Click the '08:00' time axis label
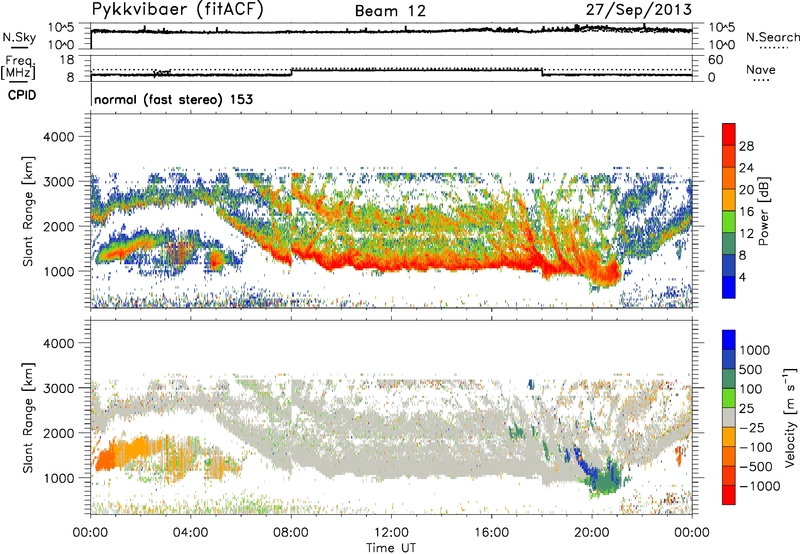The height and width of the screenshot is (554, 800). tap(291, 533)
